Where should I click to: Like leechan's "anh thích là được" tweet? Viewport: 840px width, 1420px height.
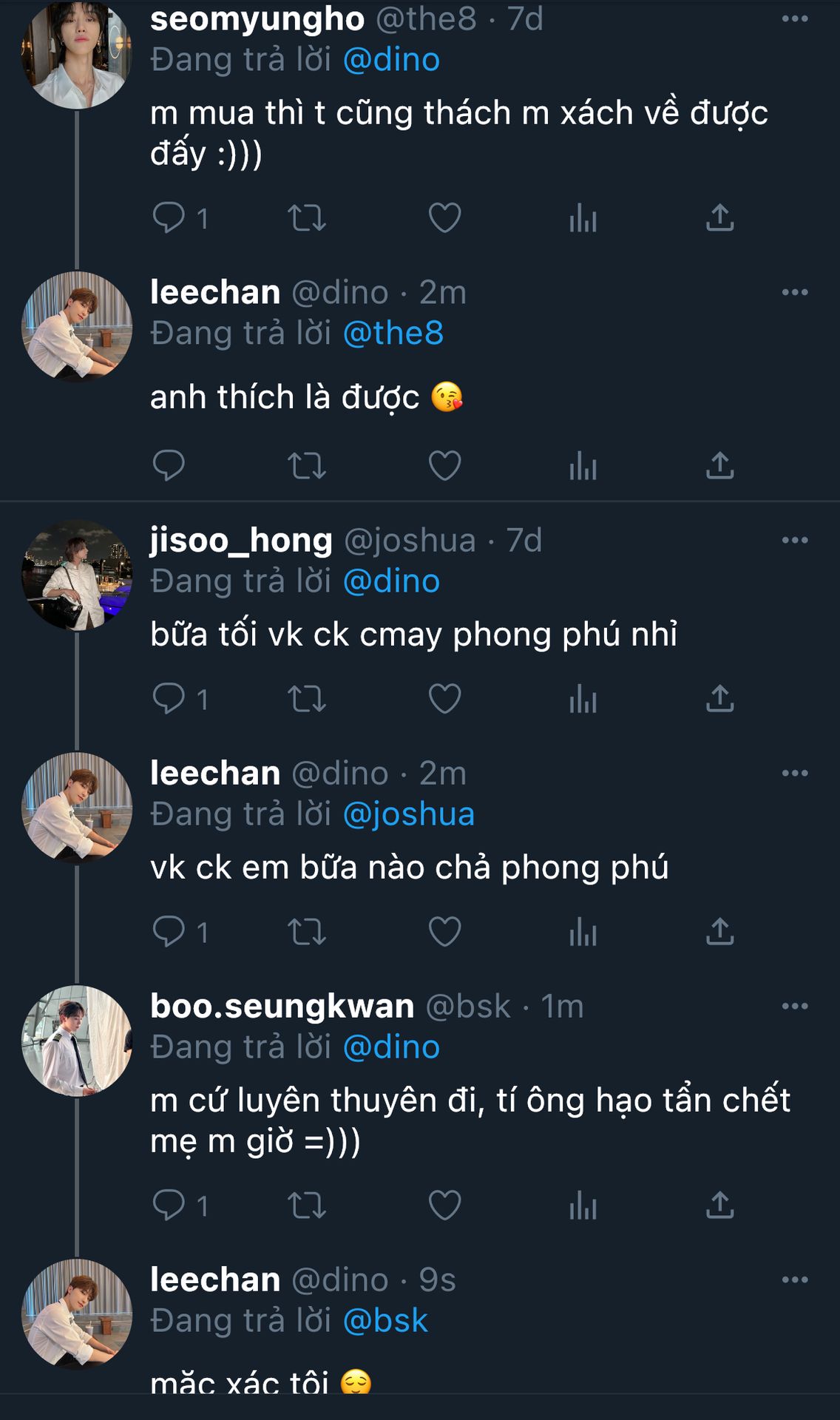pos(444,465)
